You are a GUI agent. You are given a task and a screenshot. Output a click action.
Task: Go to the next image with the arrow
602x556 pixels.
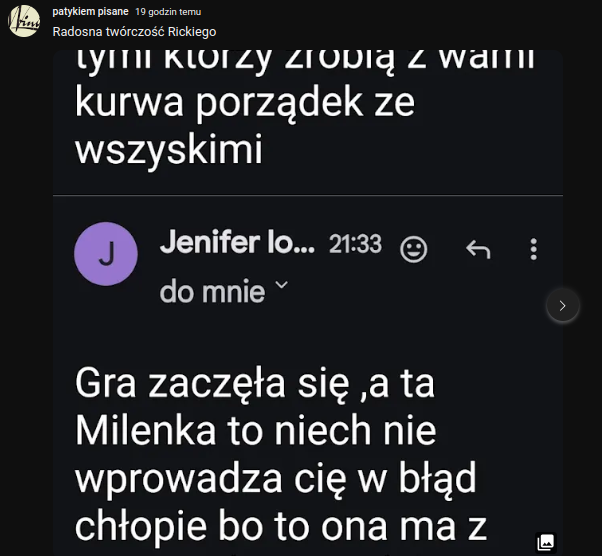tap(563, 305)
